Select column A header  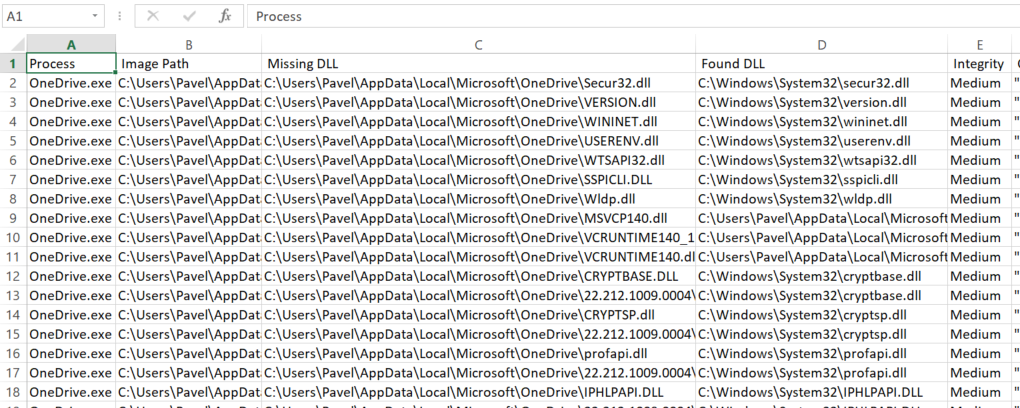point(72,44)
